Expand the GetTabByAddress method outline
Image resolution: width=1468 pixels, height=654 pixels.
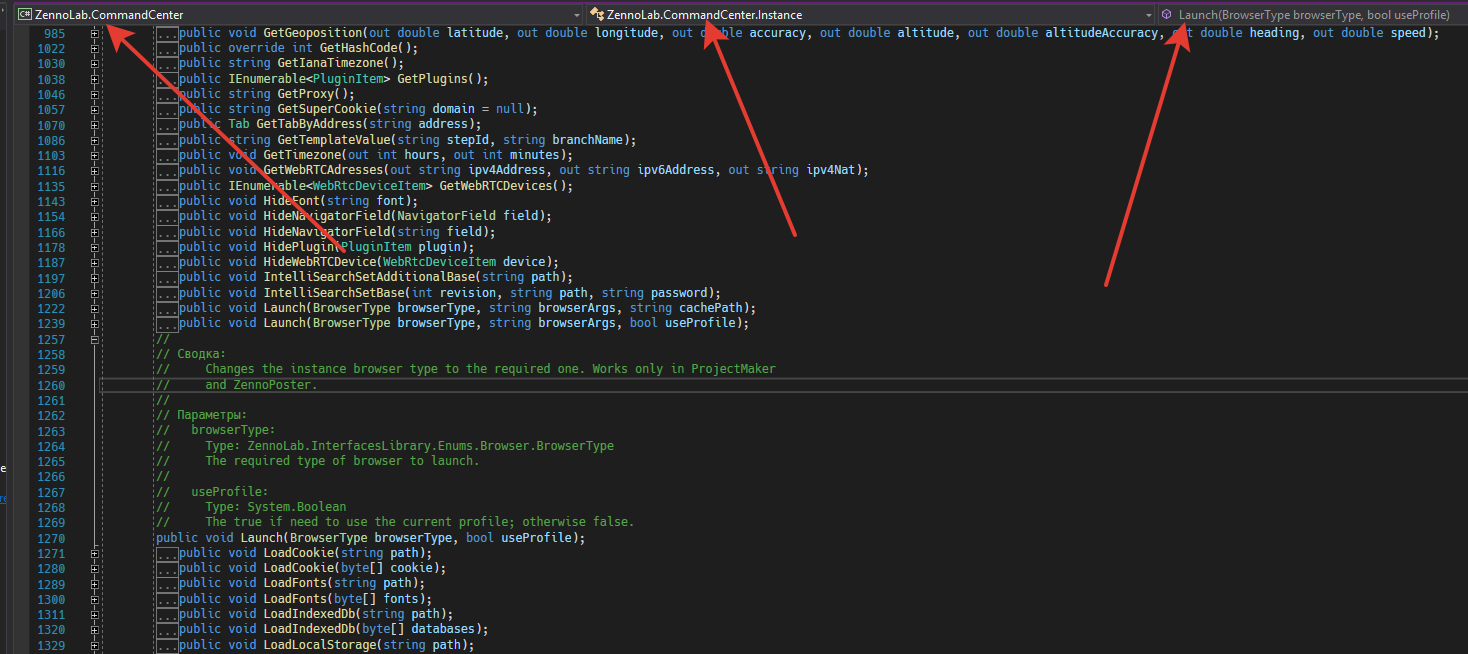(x=95, y=125)
